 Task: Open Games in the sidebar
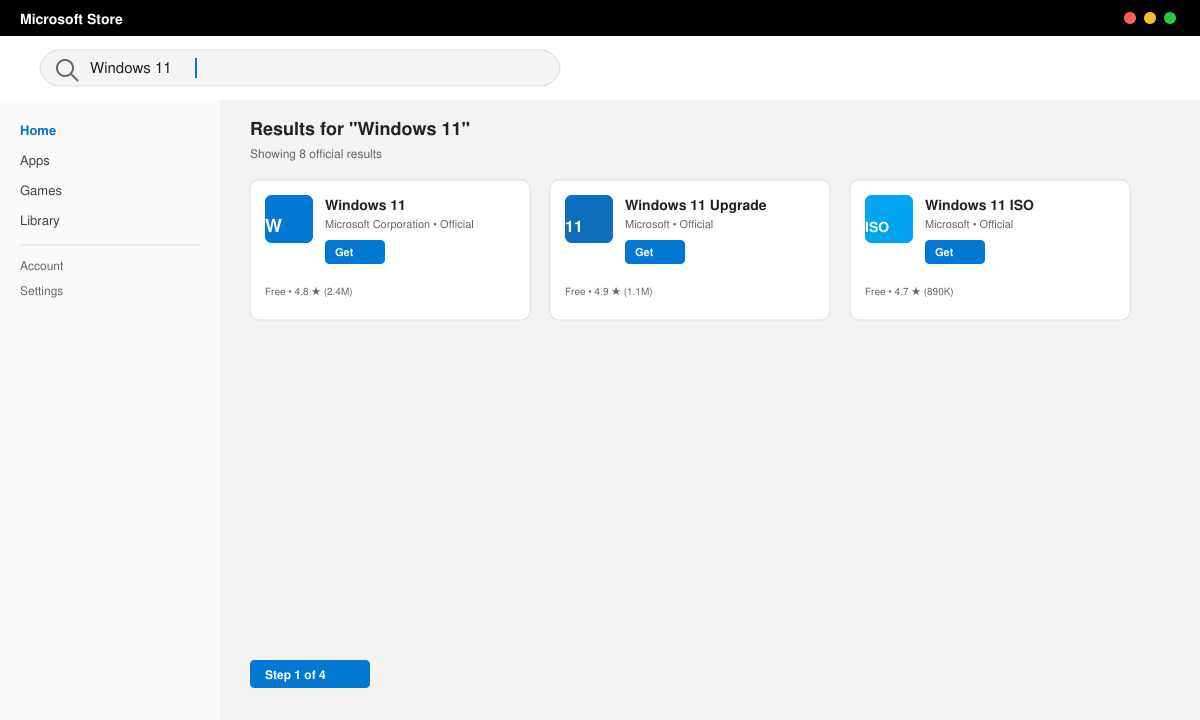click(41, 191)
